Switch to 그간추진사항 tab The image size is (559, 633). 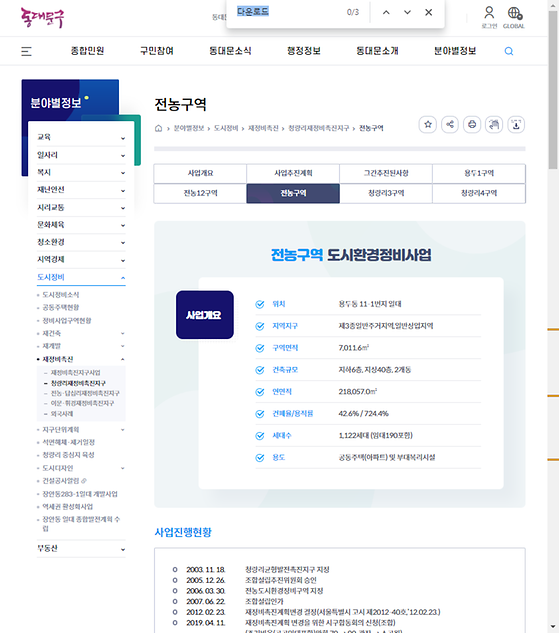coord(386,173)
